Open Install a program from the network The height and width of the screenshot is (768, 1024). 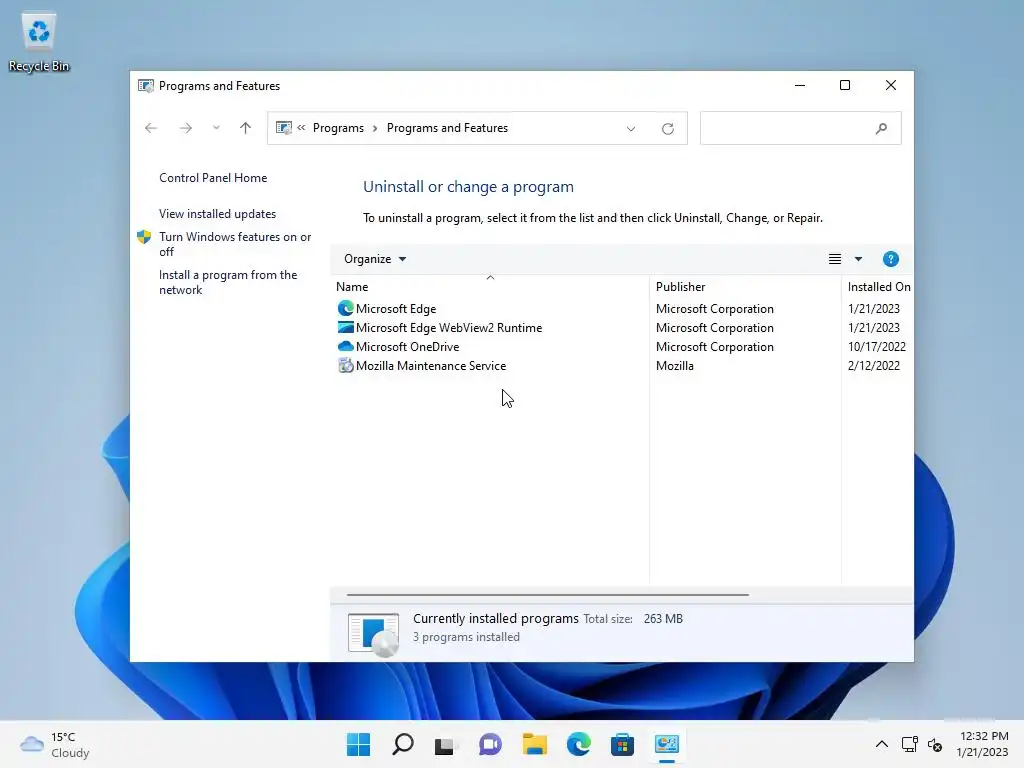[228, 282]
